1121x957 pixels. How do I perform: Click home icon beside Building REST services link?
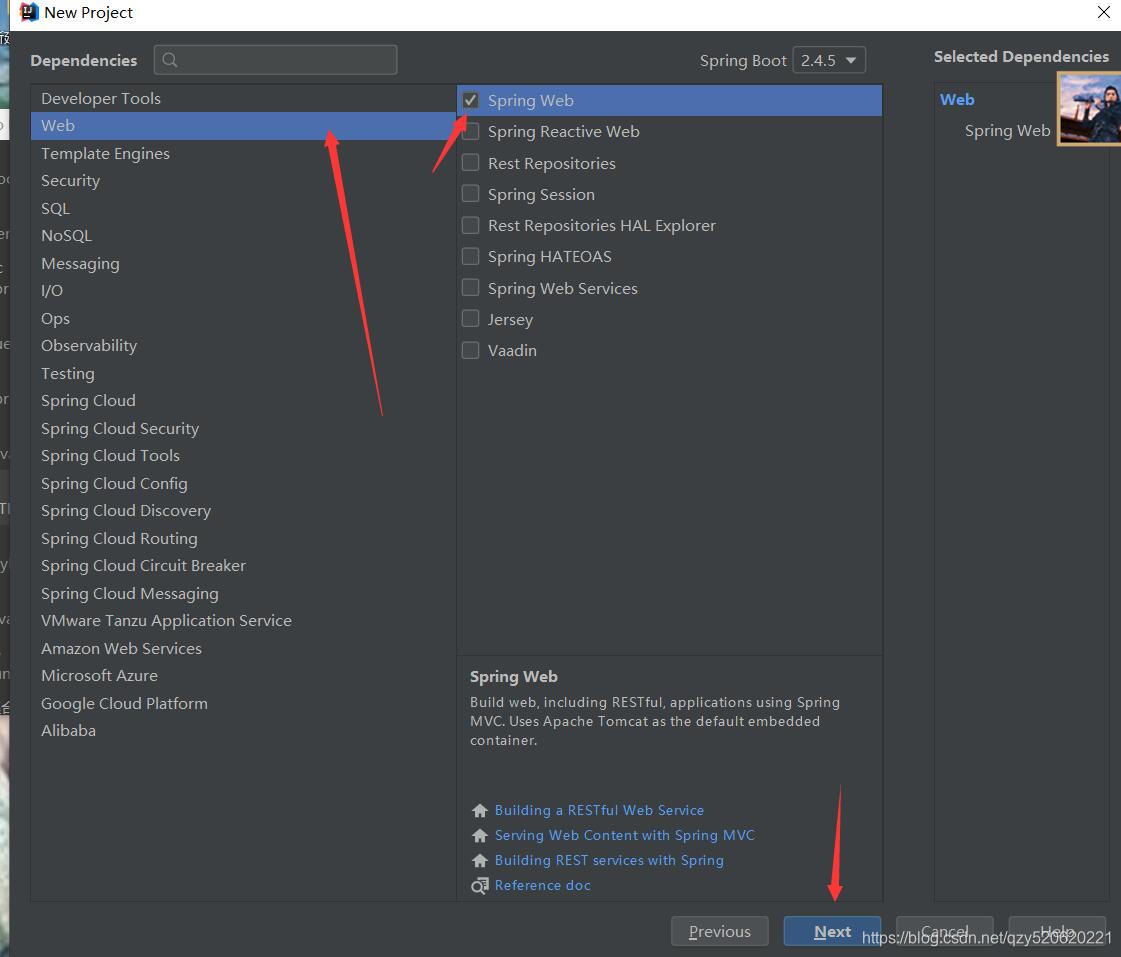[x=480, y=861]
